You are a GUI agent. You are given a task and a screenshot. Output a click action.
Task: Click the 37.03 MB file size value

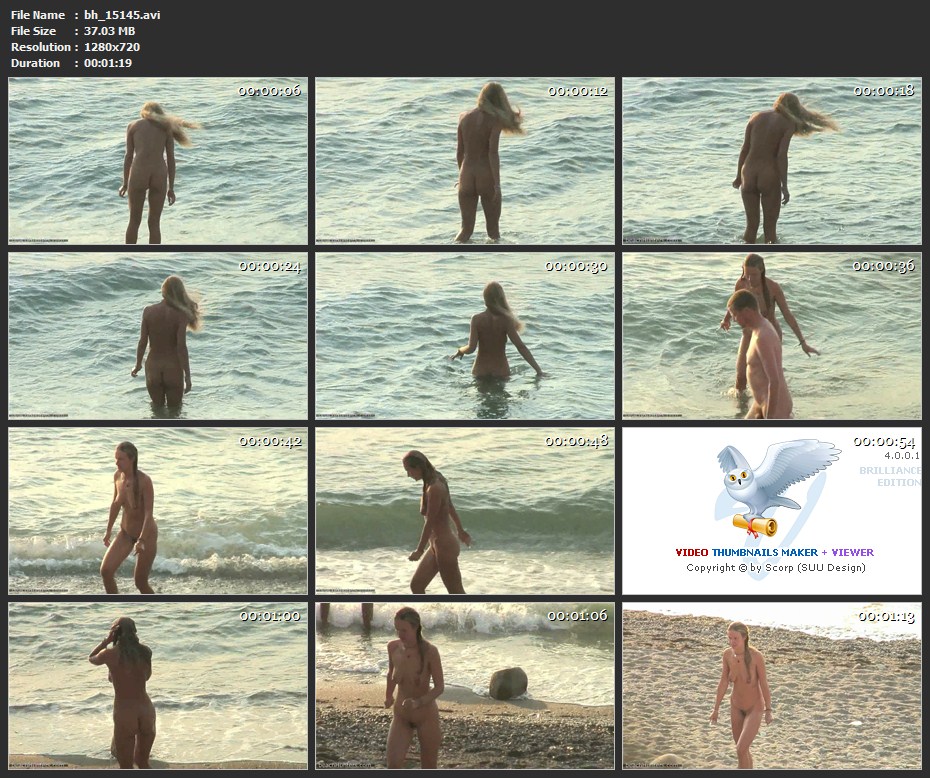coord(112,31)
